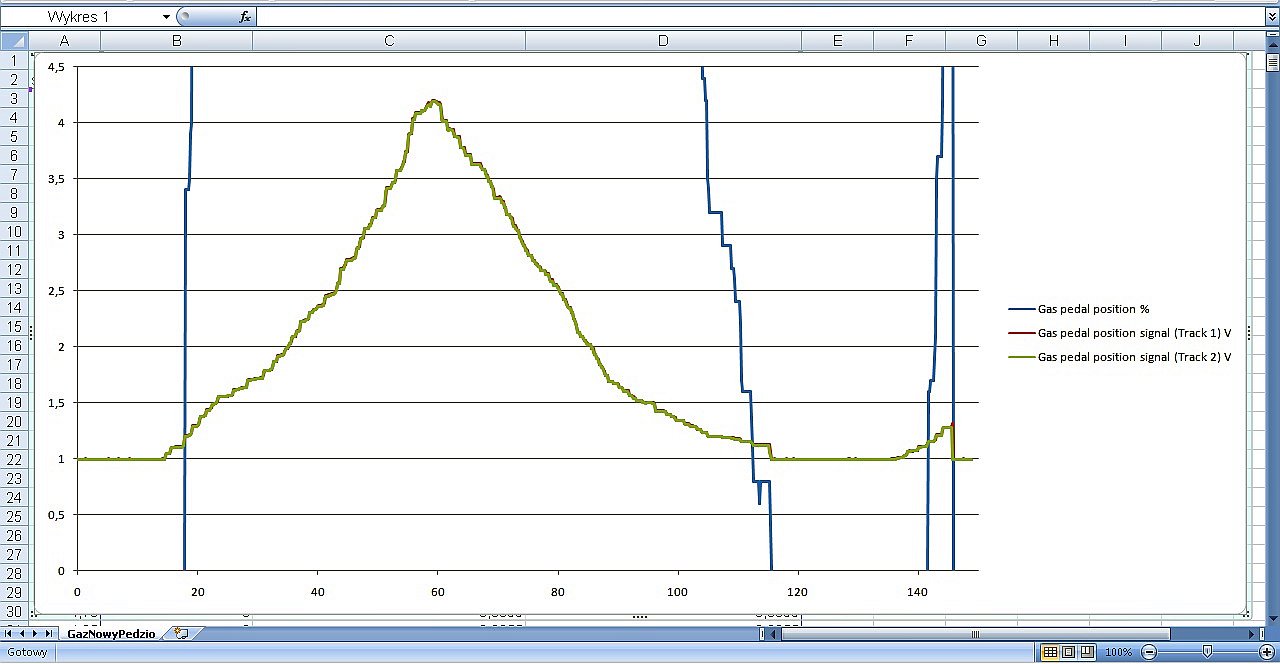Switch to Page Break Preview view
The width and height of the screenshot is (1280, 664).
pyautogui.click(x=1086, y=653)
